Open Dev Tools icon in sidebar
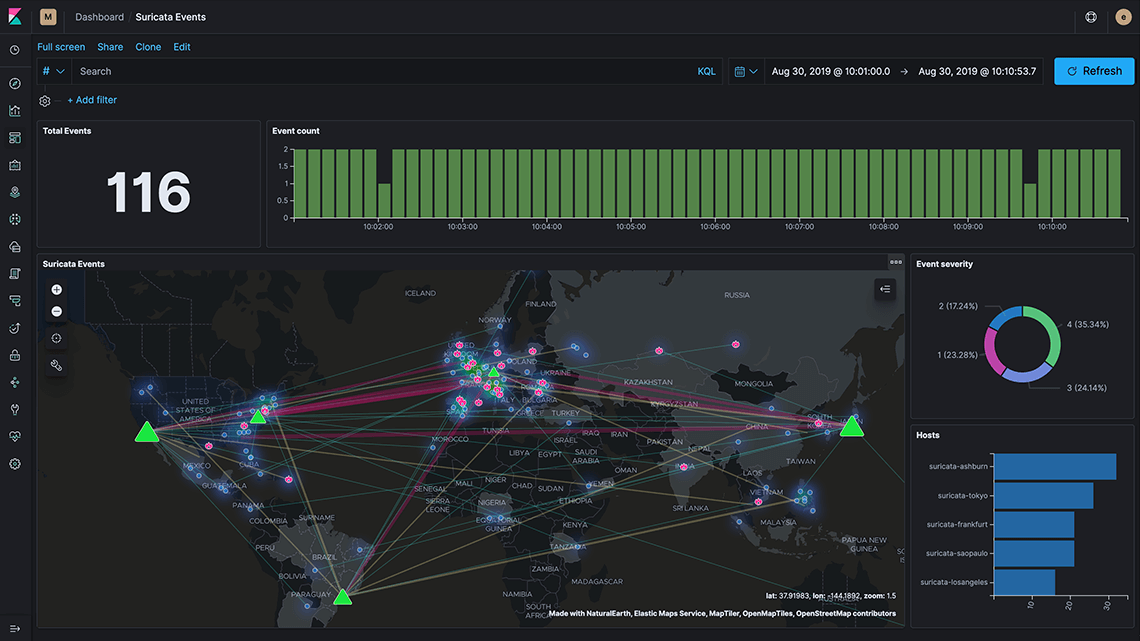 click(15, 409)
